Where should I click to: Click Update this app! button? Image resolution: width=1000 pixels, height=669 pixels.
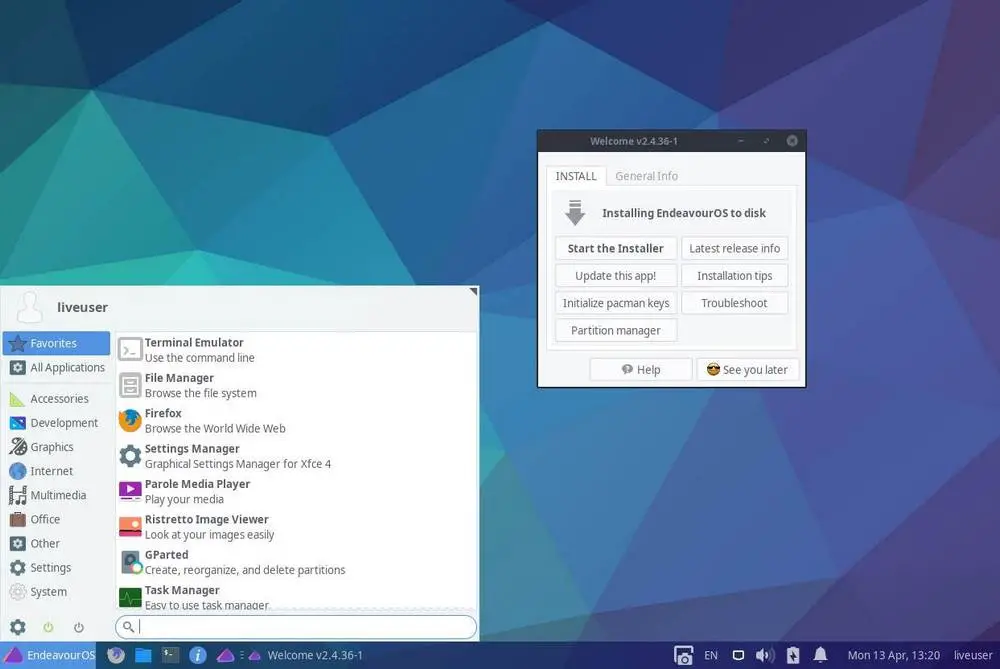coord(615,276)
